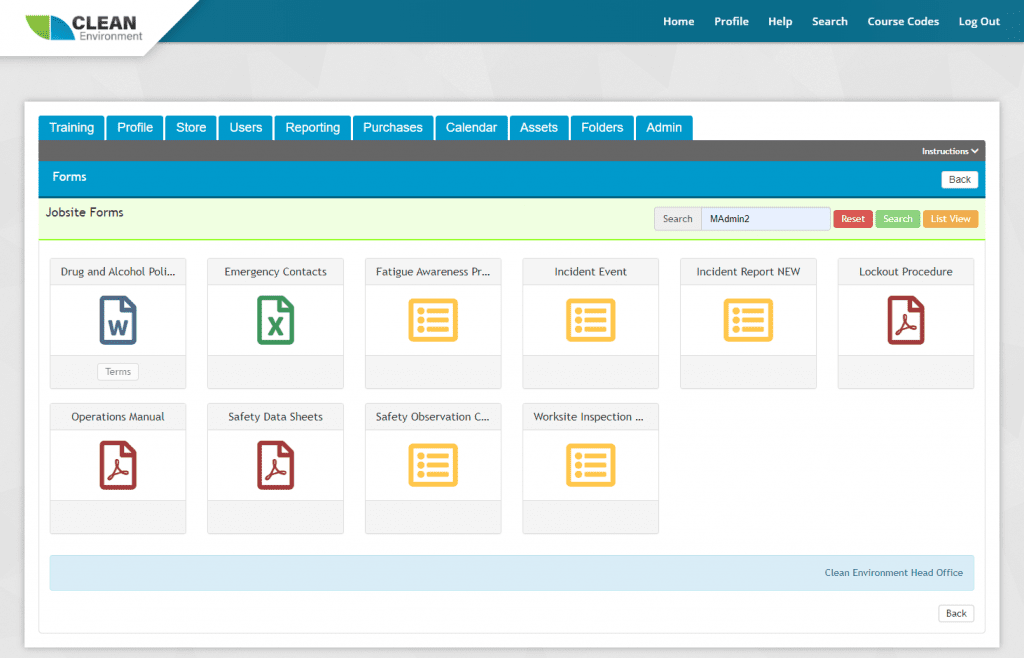Open the Safety Data Sheets PDF icon
The width and height of the screenshot is (1024, 658).
[275, 465]
